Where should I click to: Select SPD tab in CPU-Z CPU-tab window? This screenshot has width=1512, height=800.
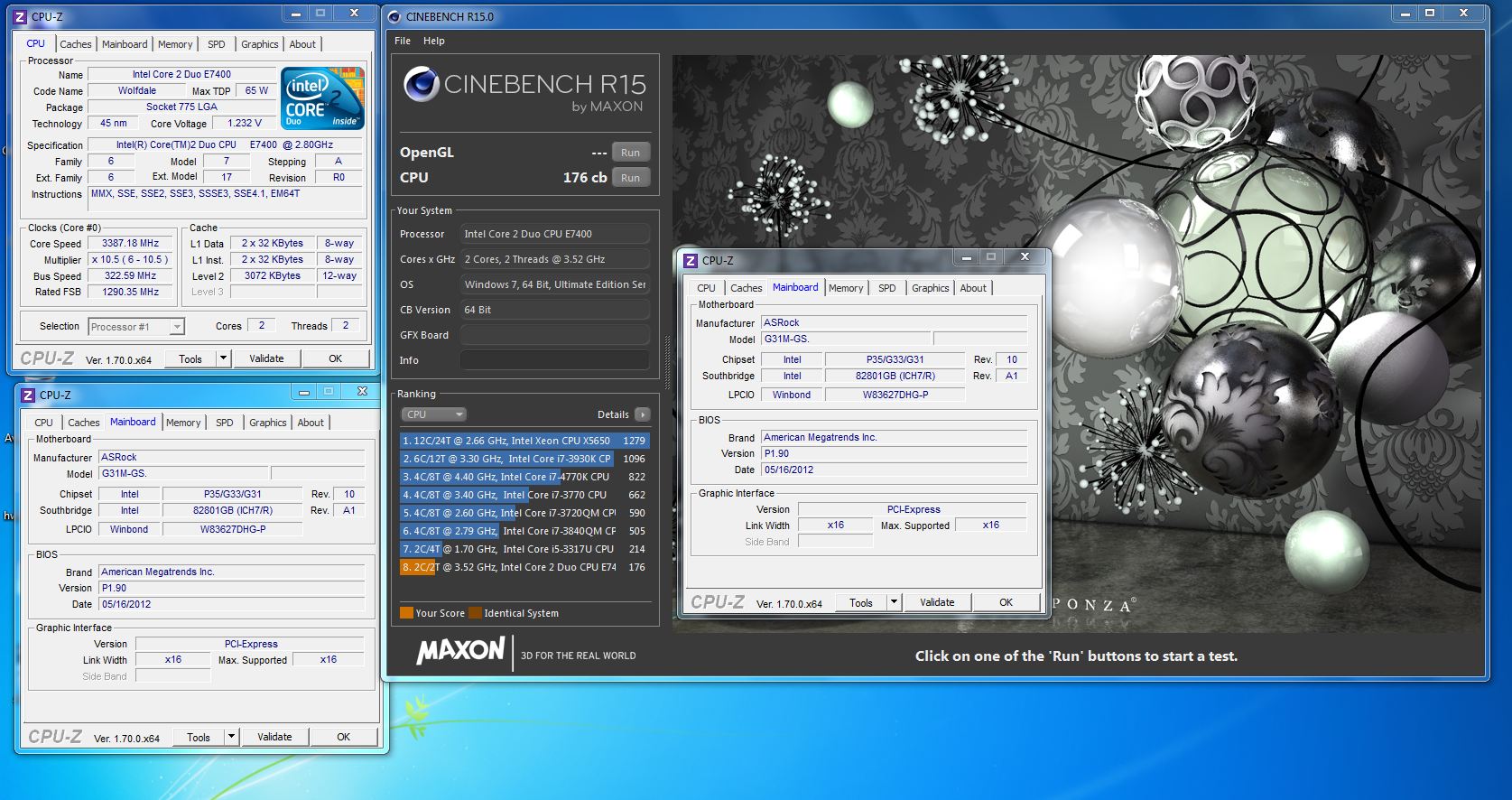click(217, 44)
